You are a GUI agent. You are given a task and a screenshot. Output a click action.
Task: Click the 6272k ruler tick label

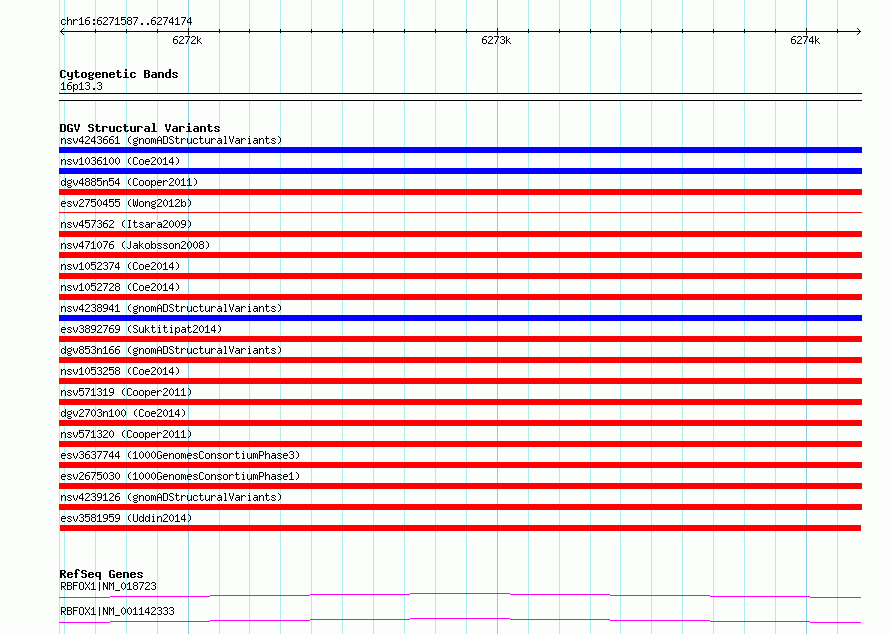click(187, 40)
